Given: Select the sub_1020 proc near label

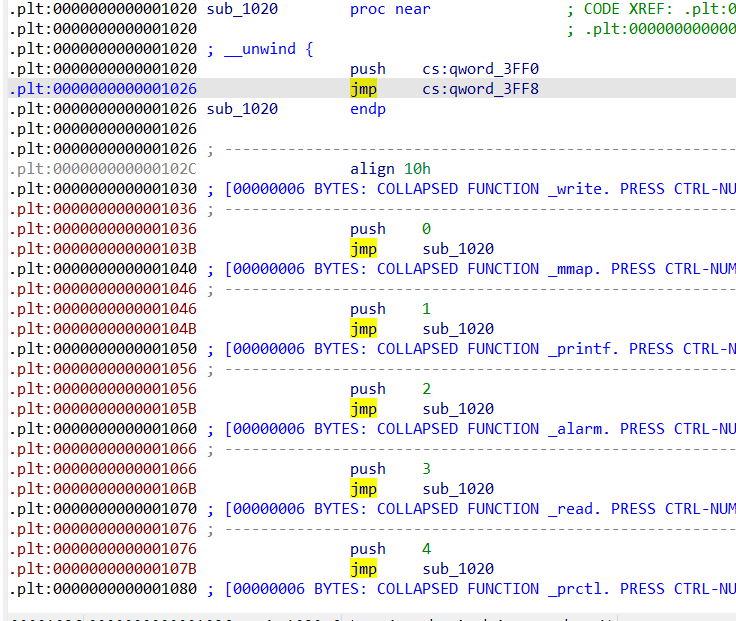Looking at the screenshot, I should [x=242, y=9].
